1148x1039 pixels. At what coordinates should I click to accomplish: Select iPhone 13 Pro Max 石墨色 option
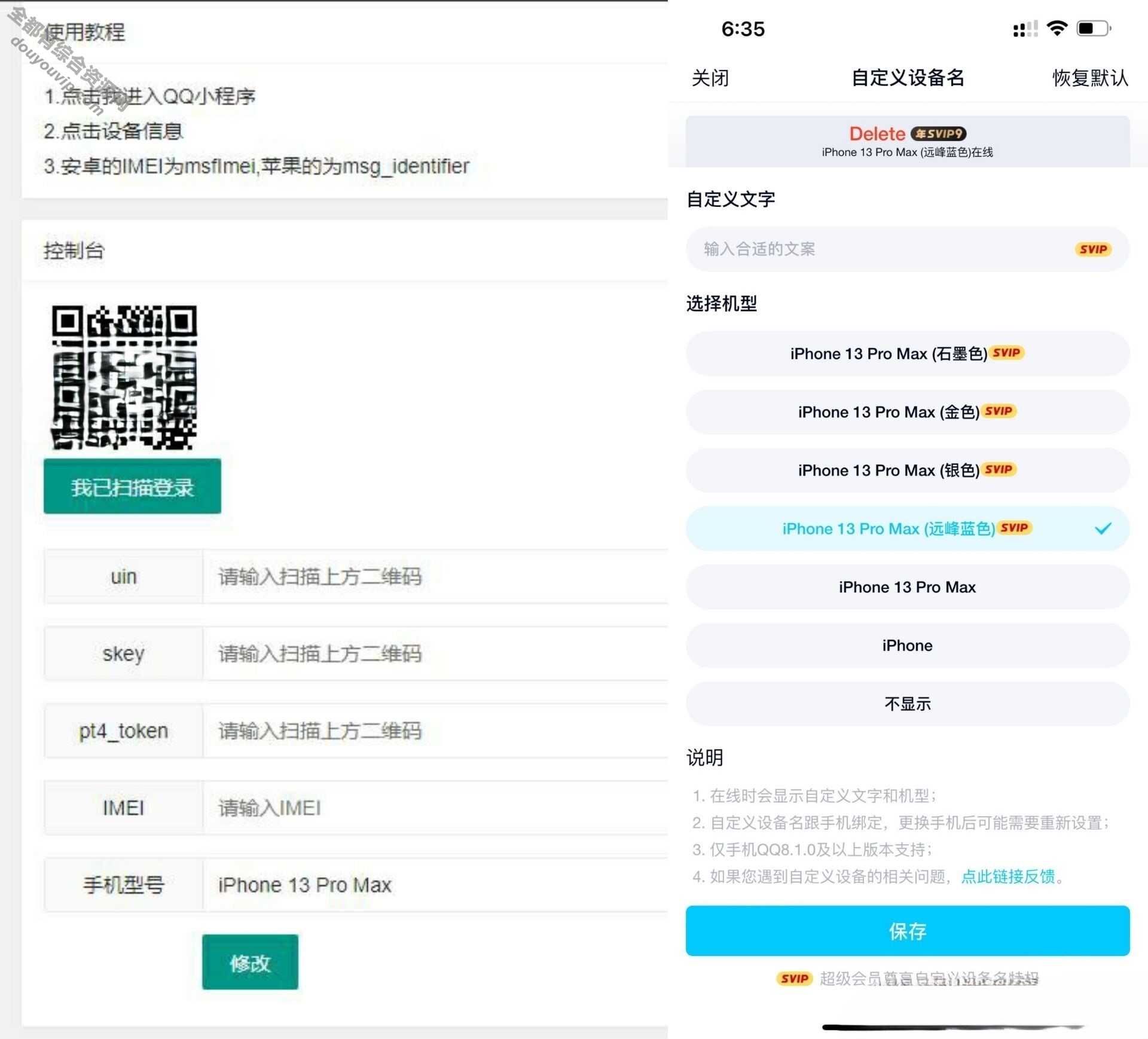click(907, 353)
